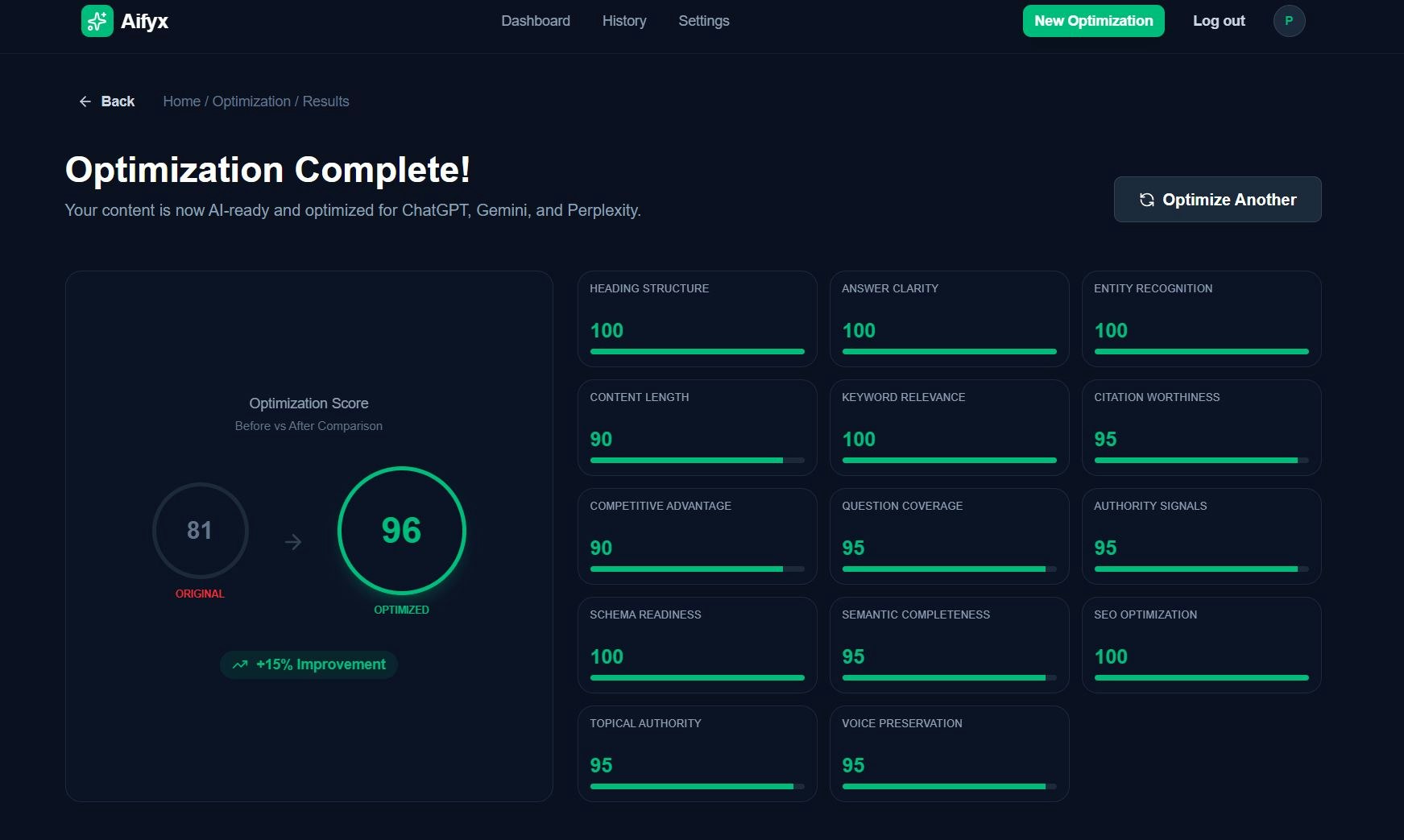
Task: Open the user avatar labeled P
Action: click(x=1289, y=21)
